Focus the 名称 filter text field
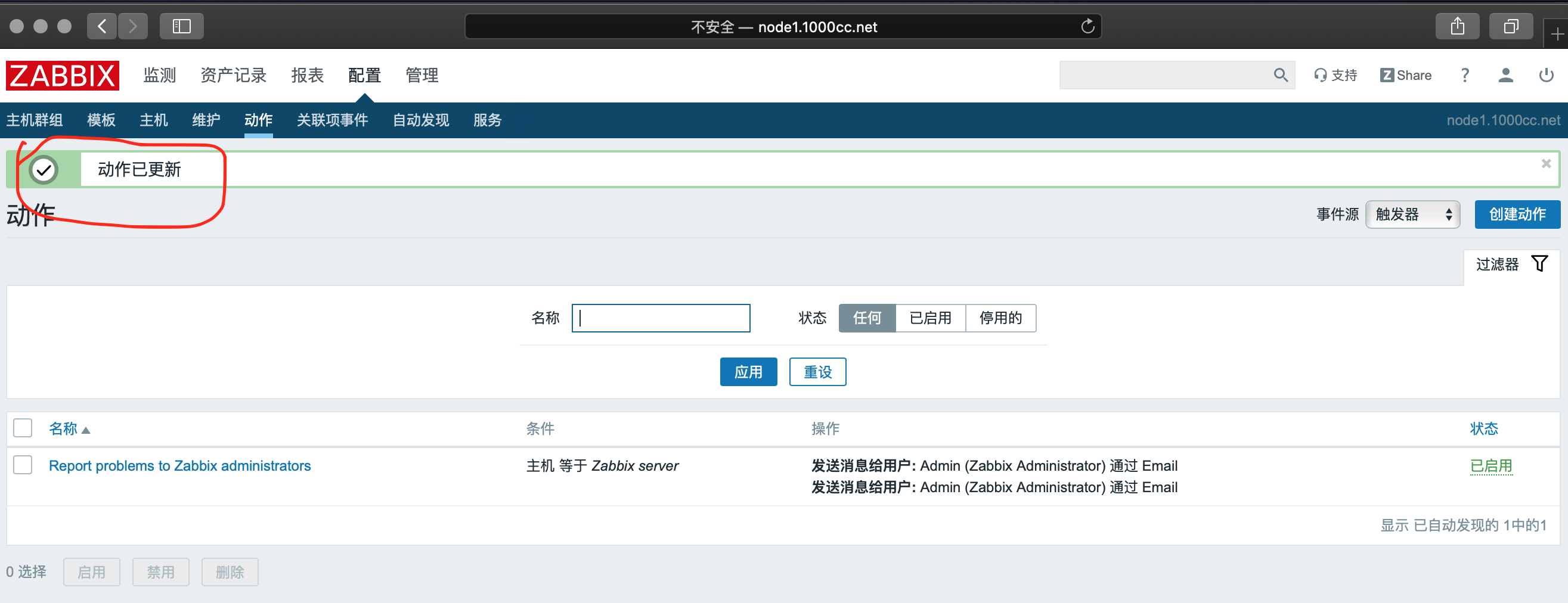 pos(661,318)
